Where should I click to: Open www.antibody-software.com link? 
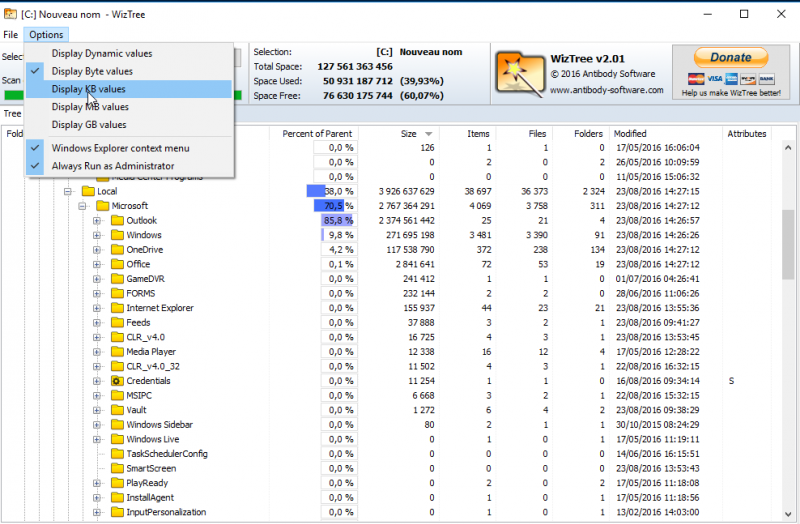(606, 90)
